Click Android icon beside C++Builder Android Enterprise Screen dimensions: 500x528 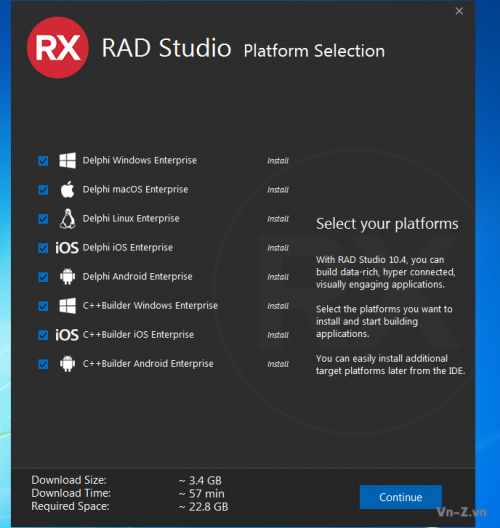click(67, 364)
